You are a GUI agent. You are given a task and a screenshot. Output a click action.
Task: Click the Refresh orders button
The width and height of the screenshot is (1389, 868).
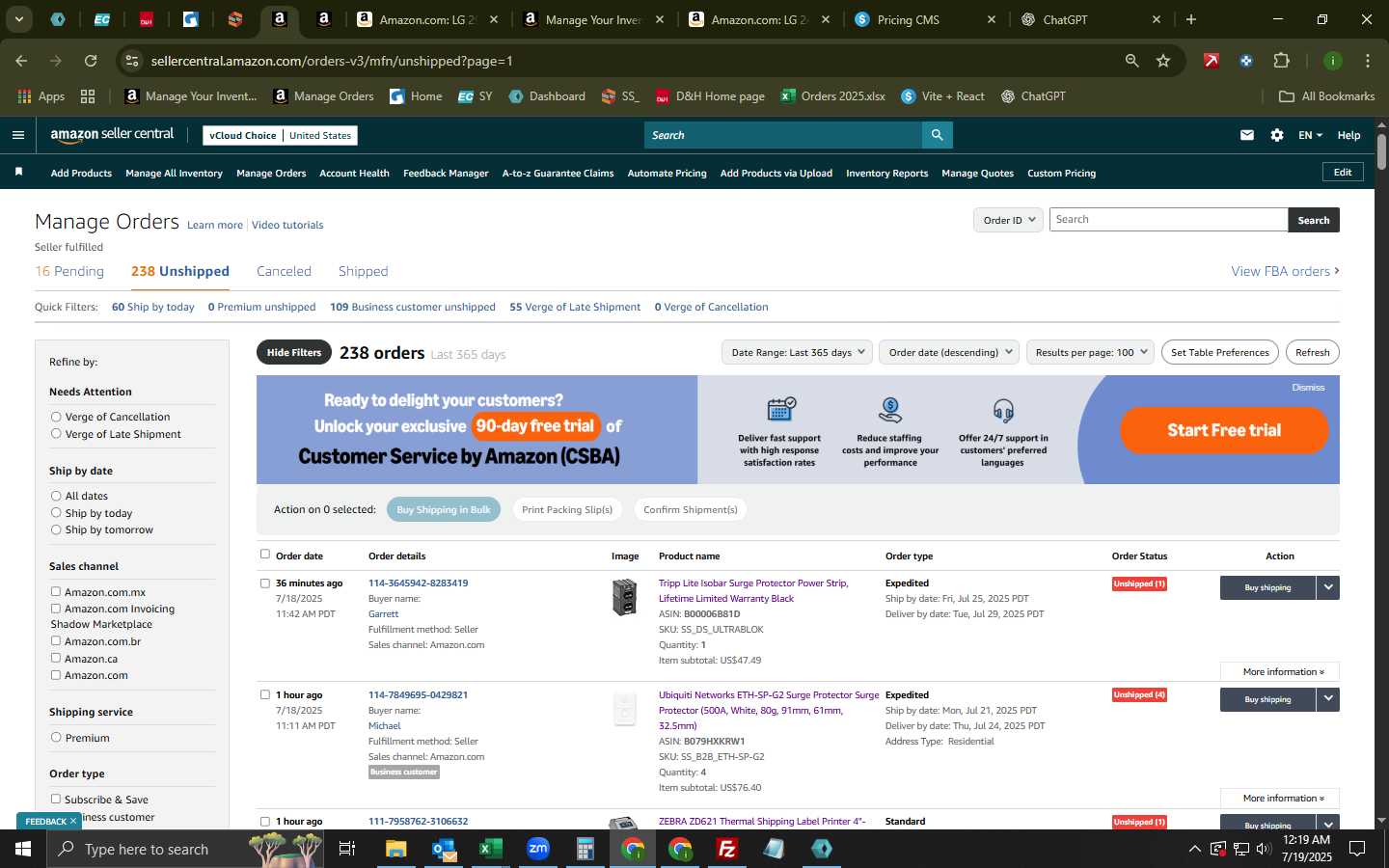pos(1312,352)
